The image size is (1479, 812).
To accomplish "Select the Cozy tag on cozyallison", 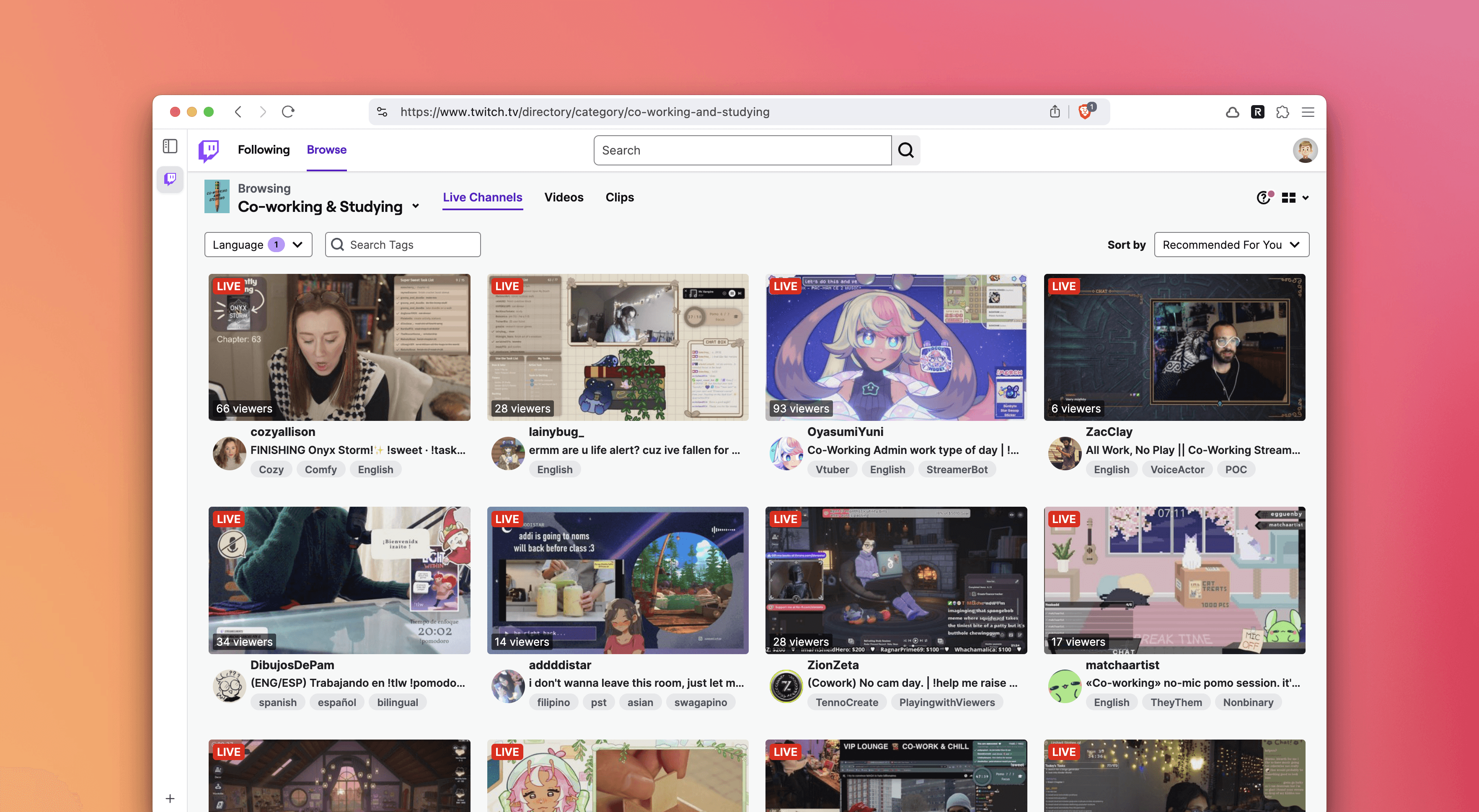I will coord(271,469).
